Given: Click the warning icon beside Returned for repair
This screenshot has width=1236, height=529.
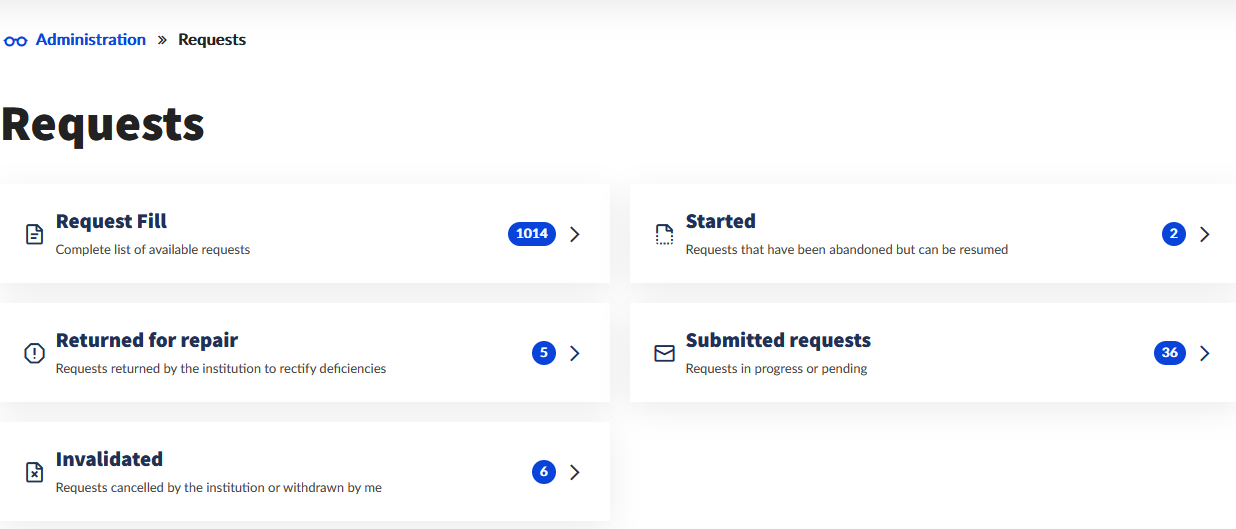Looking at the screenshot, I should click(x=34, y=353).
